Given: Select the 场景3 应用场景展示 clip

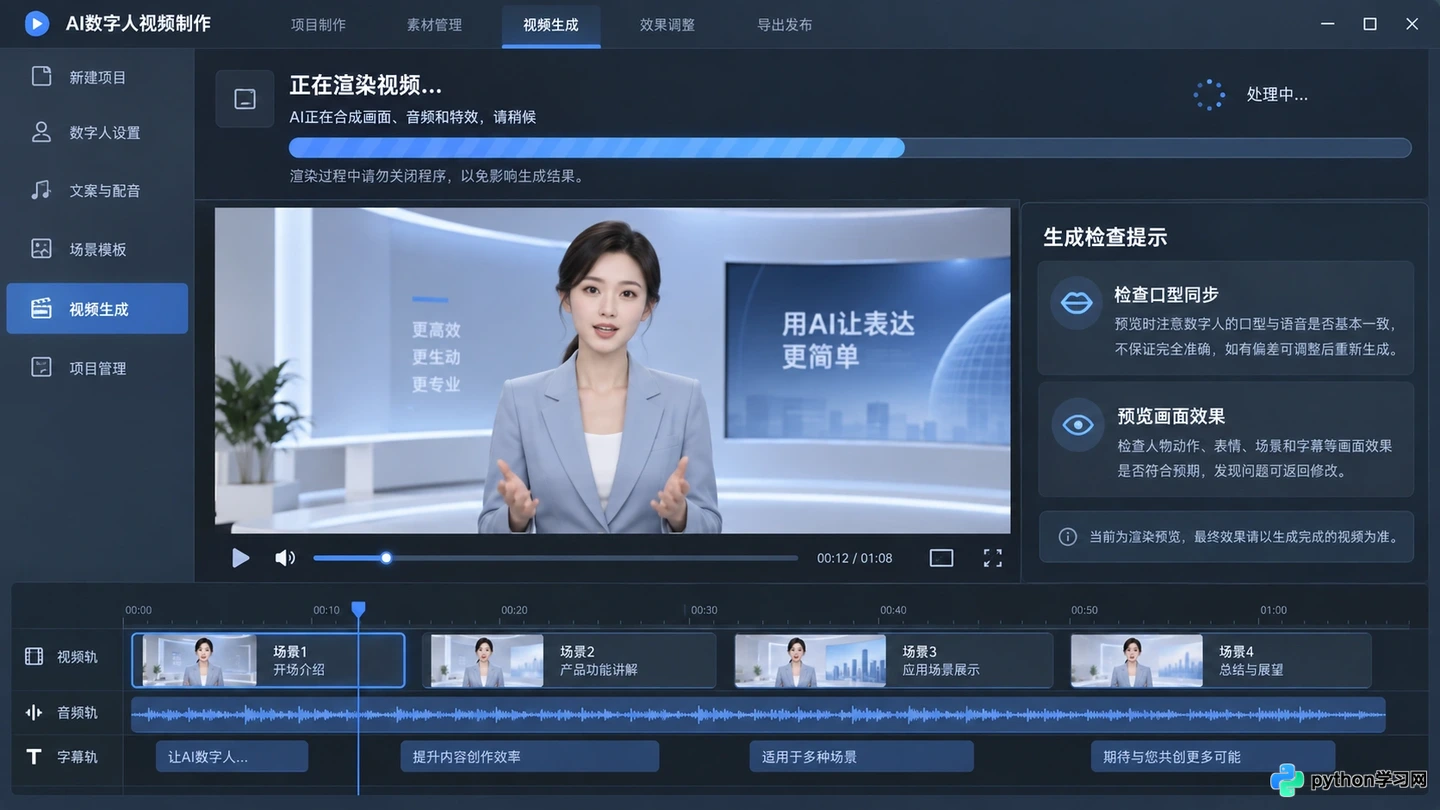Looking at the screenshot, I should point(893,660).
